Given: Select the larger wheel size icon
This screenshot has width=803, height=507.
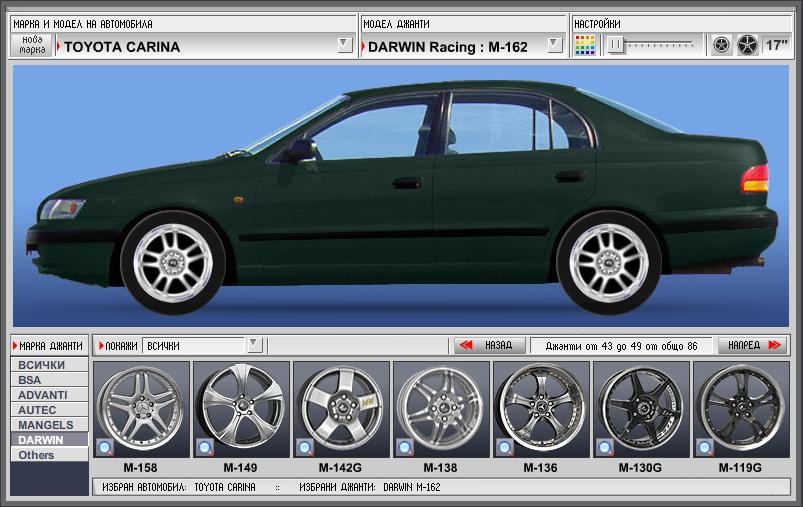Looking at the screenshot, I should 747,46.
